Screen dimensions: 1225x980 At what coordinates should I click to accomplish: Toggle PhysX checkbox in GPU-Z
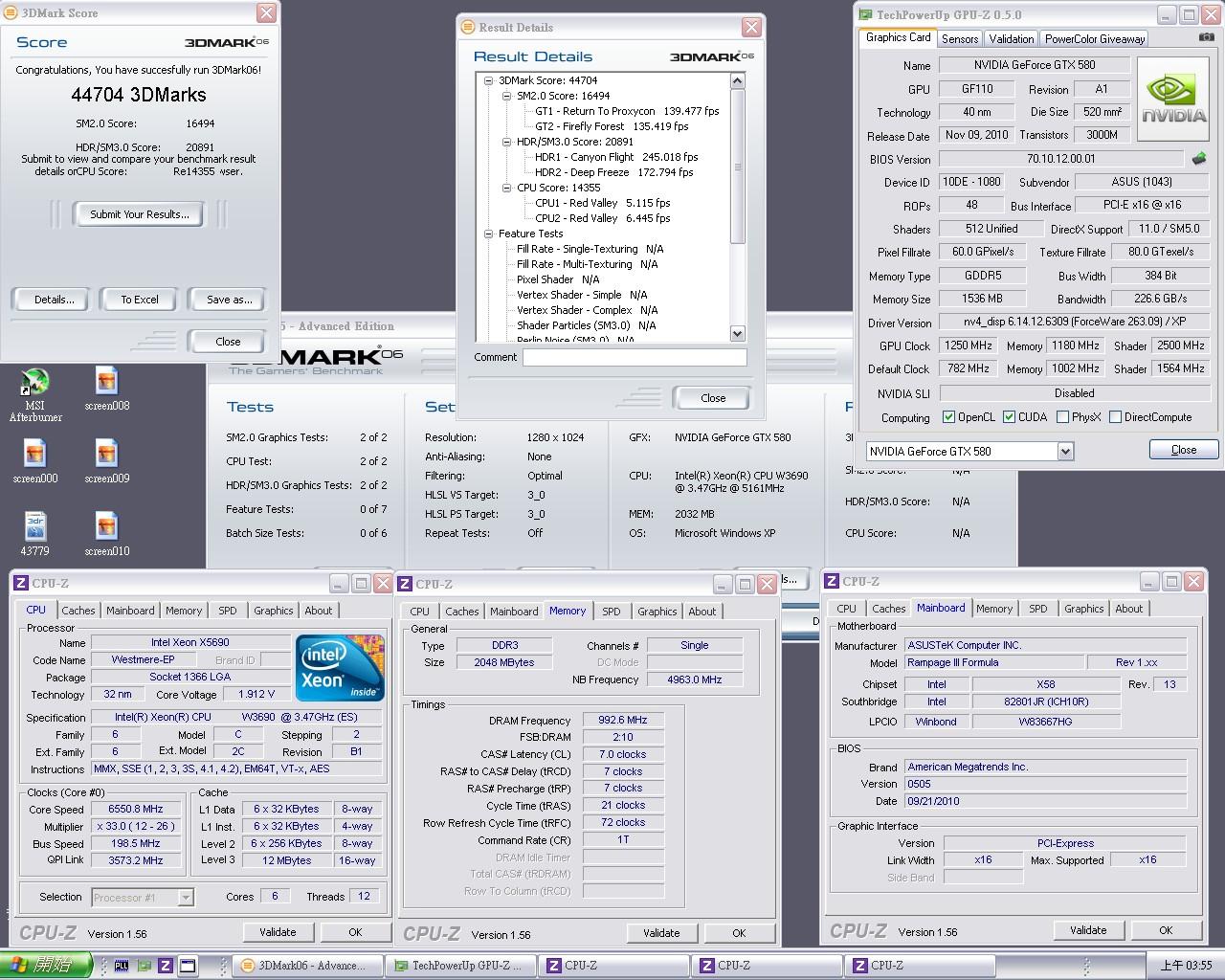(x=1062, y=417)
